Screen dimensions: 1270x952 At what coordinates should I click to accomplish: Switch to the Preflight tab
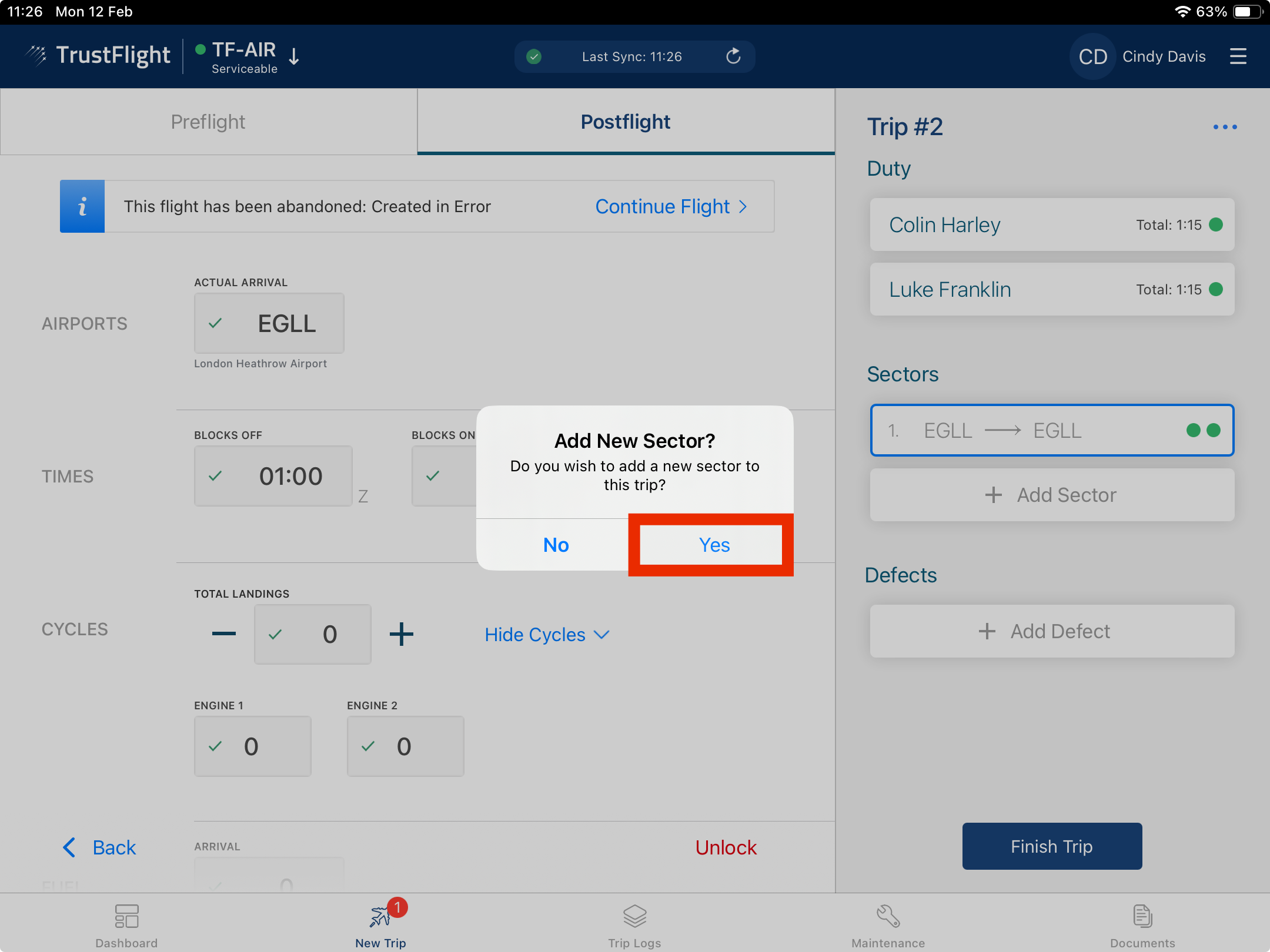(x=208, y=122)
